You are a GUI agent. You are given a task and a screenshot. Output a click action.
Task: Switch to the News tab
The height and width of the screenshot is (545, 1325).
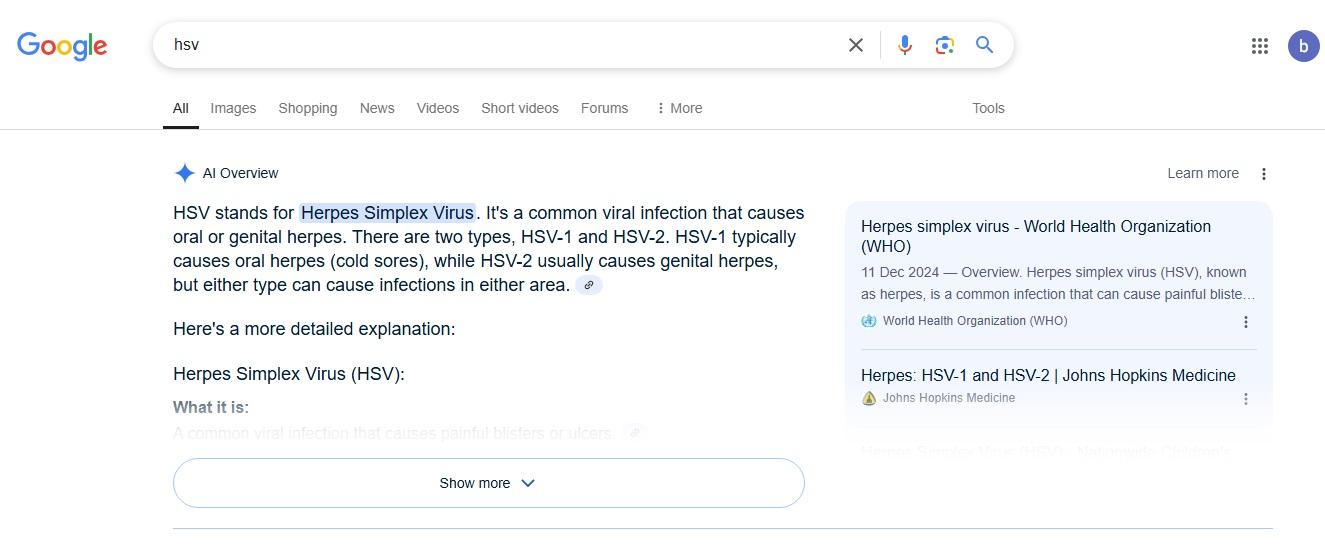[377, 108]
